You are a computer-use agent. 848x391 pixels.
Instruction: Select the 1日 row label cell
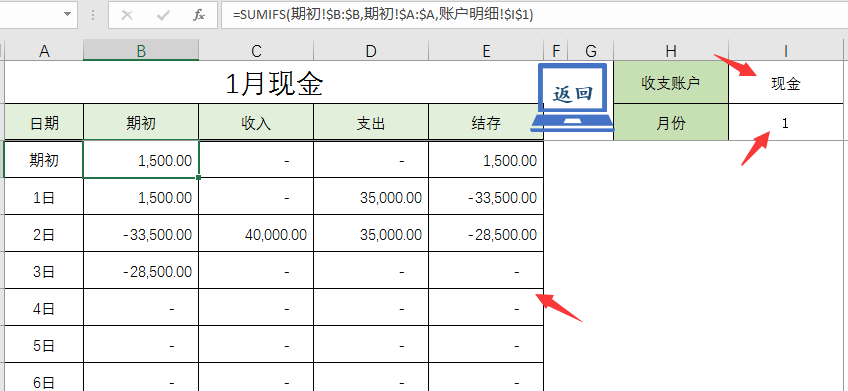click(x=44, y=197)
